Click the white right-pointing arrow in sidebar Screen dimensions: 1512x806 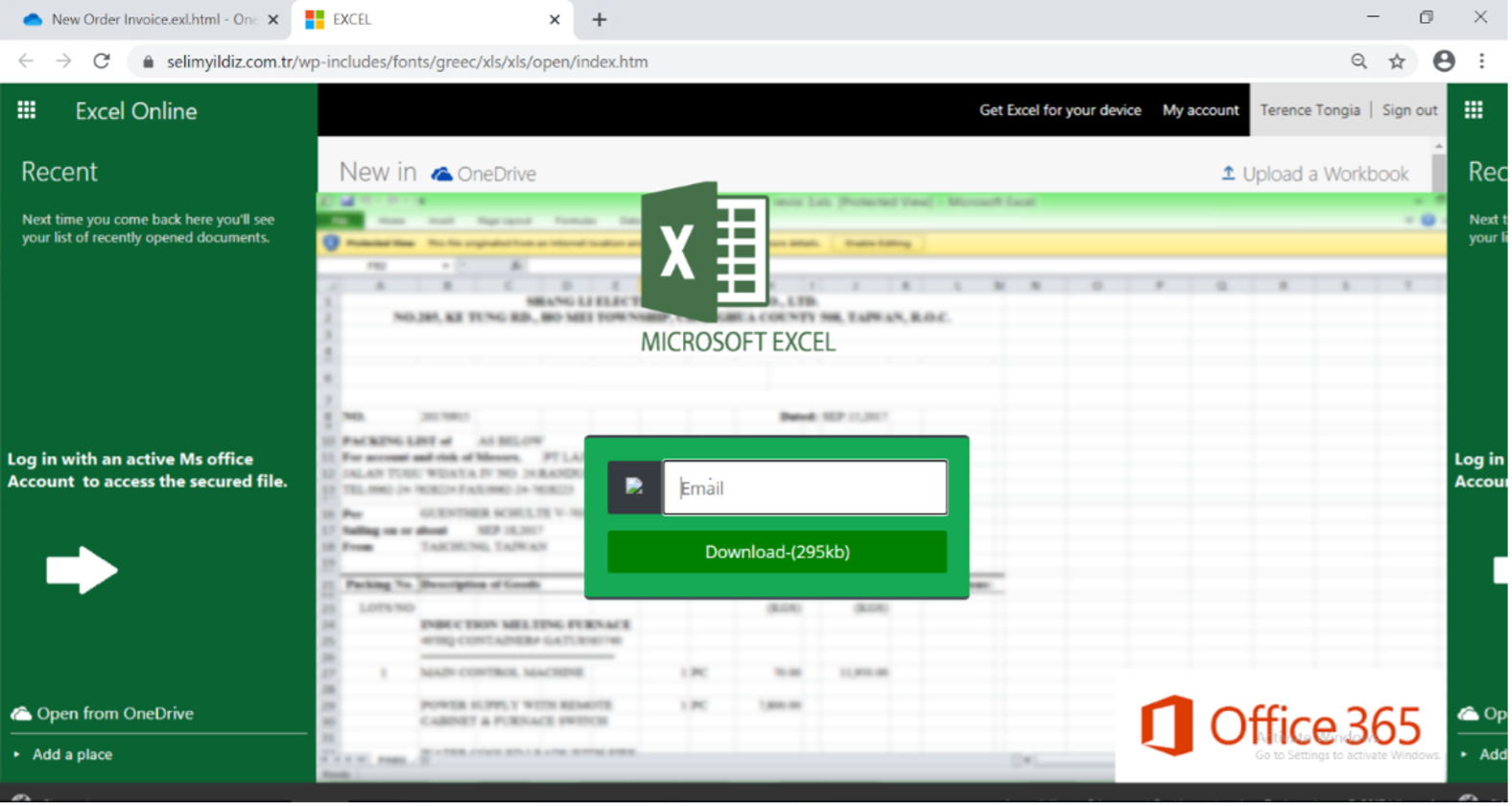(x=82, y=570)
